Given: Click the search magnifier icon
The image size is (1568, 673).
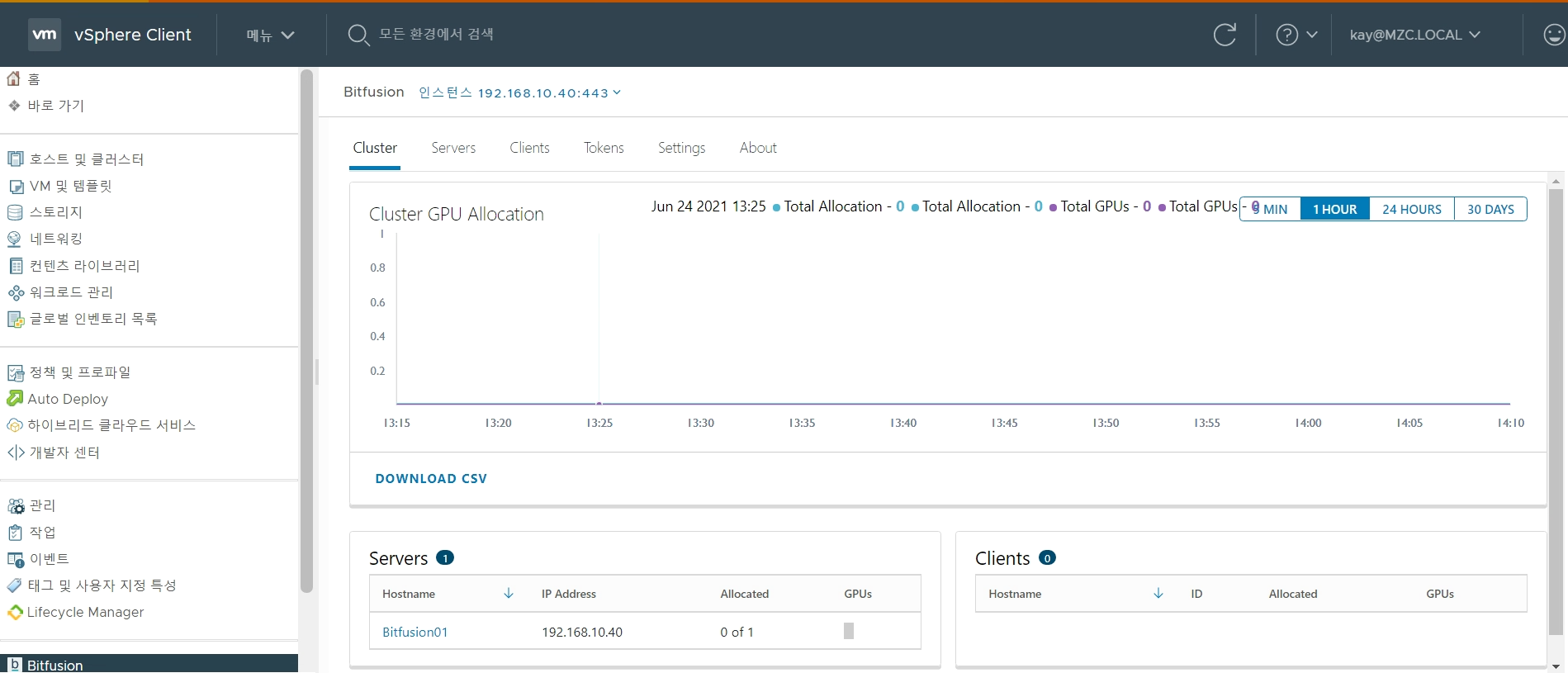Looking at the screenshot, I should [x=358, y=35].
